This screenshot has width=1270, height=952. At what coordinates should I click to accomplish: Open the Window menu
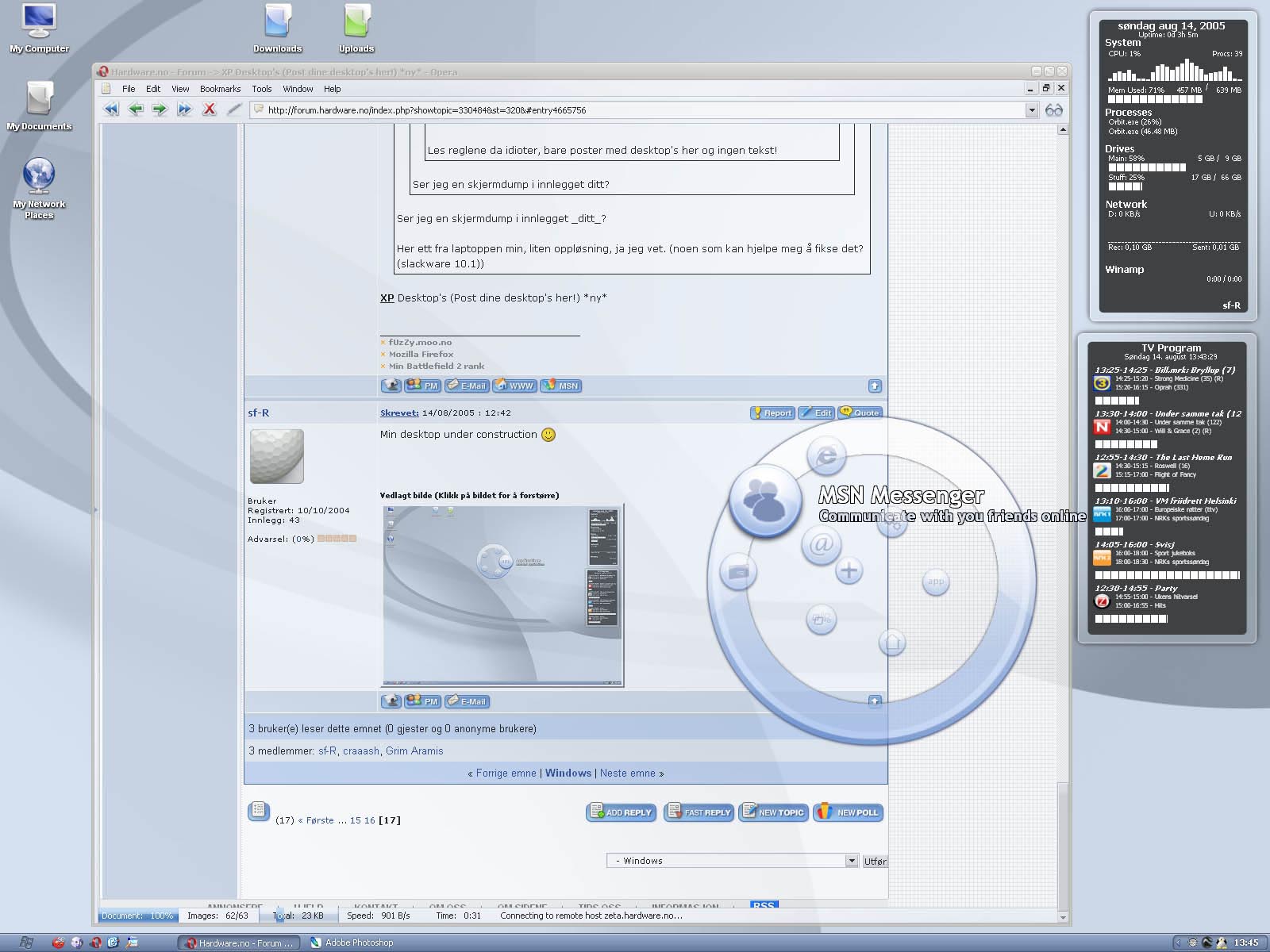point(298,89)
